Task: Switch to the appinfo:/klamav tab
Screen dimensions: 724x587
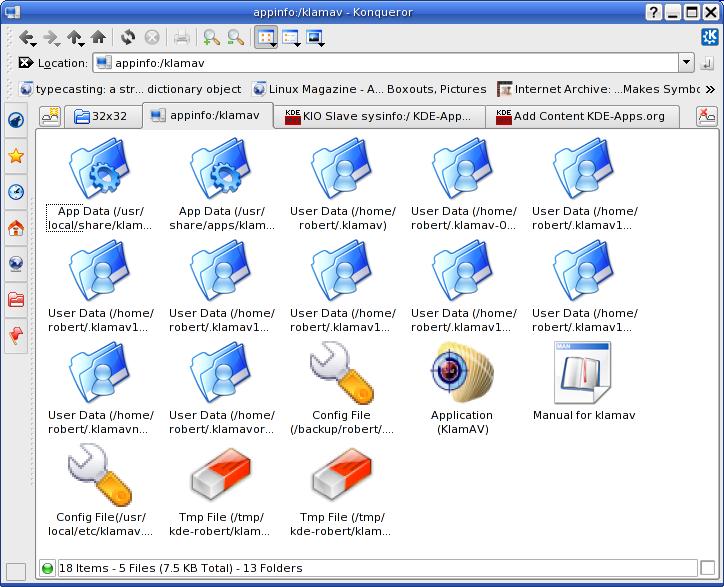Action: point(208,115)
